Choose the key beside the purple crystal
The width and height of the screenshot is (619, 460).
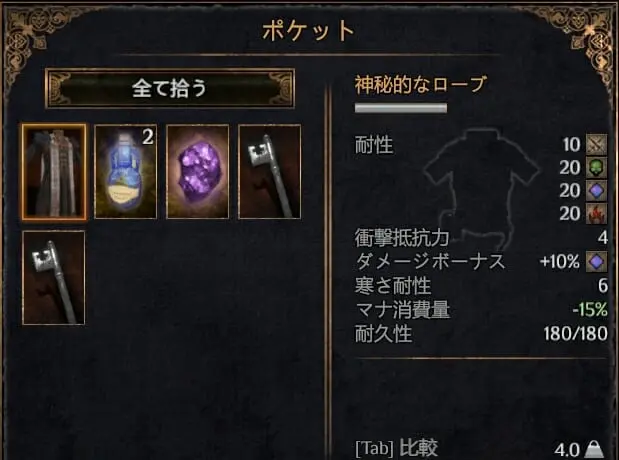point(270,171)
